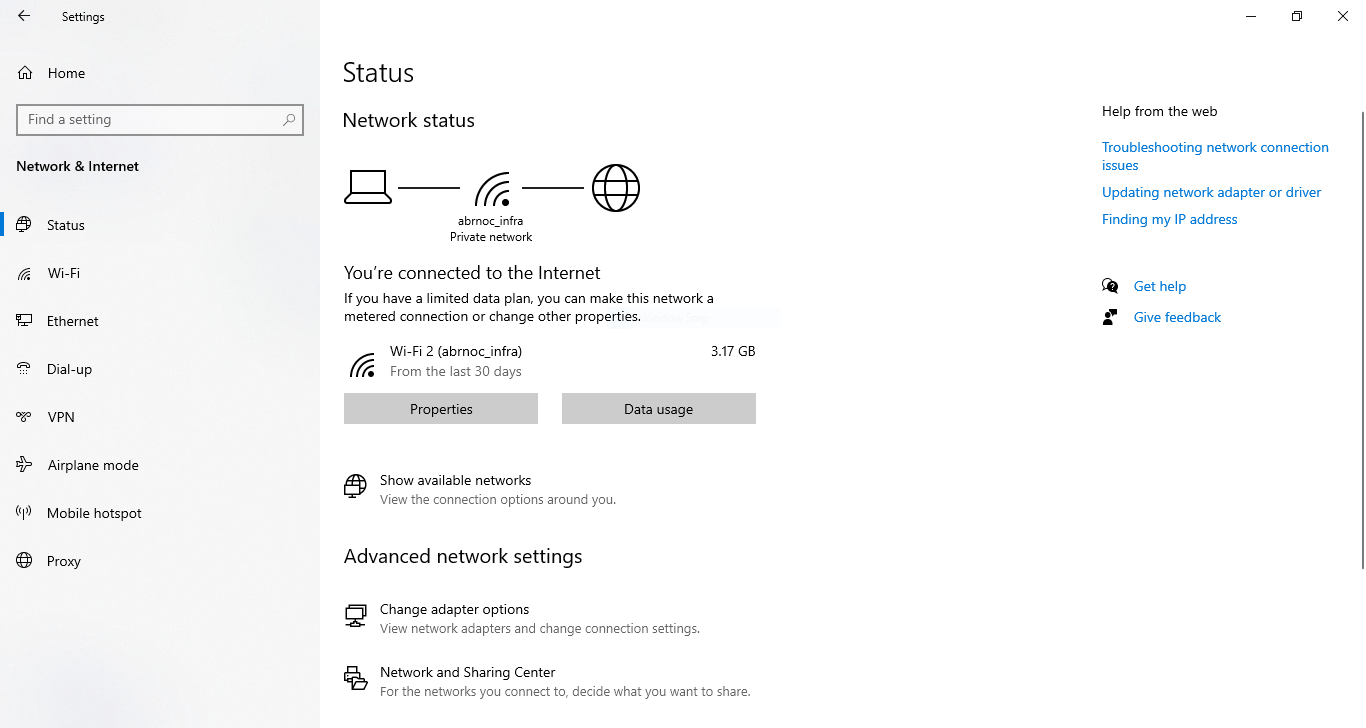Open Mobile hotspot settings
Viewport: 1366px width, 728px height.
click(x=160, y=513)
